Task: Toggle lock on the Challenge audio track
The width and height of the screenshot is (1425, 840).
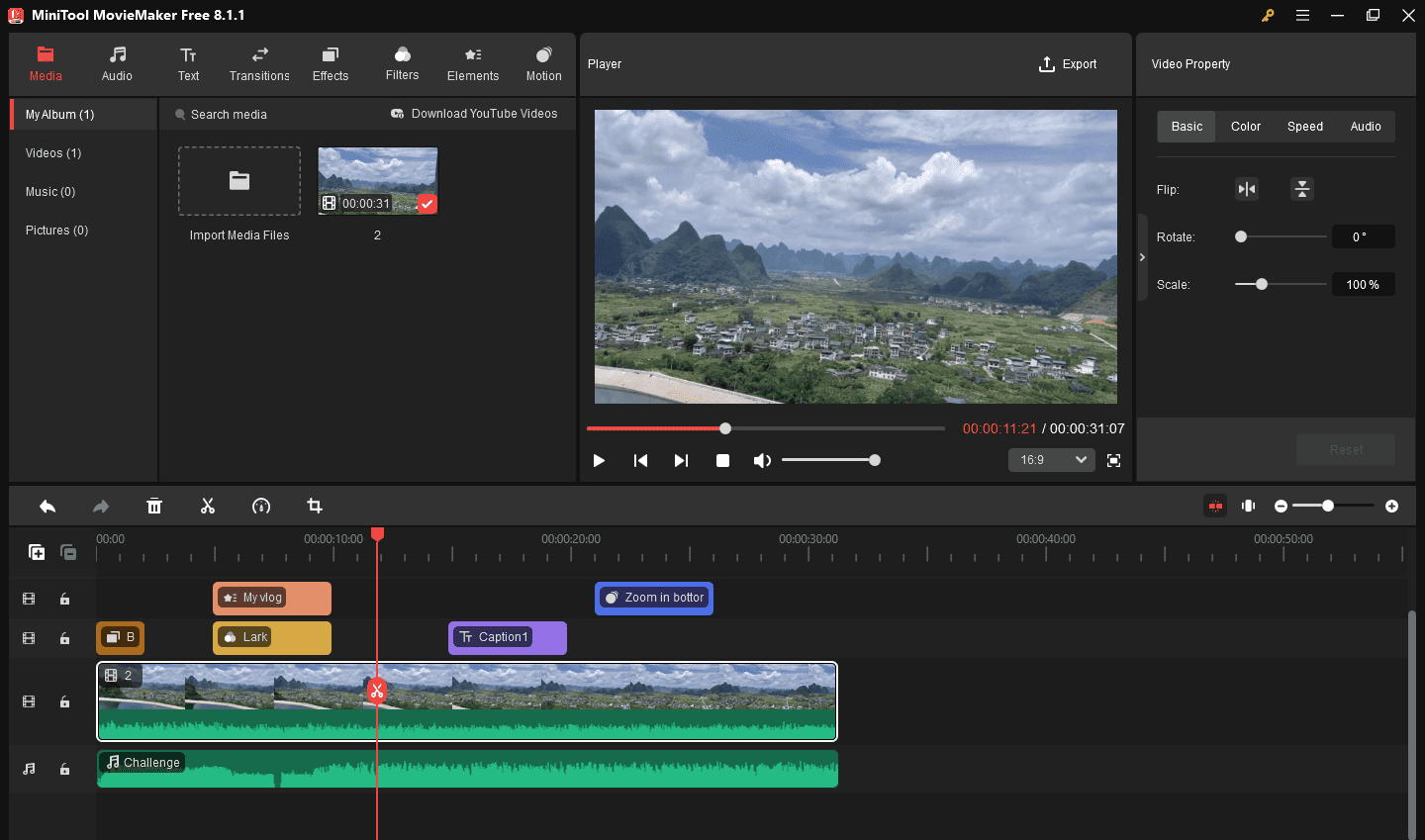Action: pos(64,769)
